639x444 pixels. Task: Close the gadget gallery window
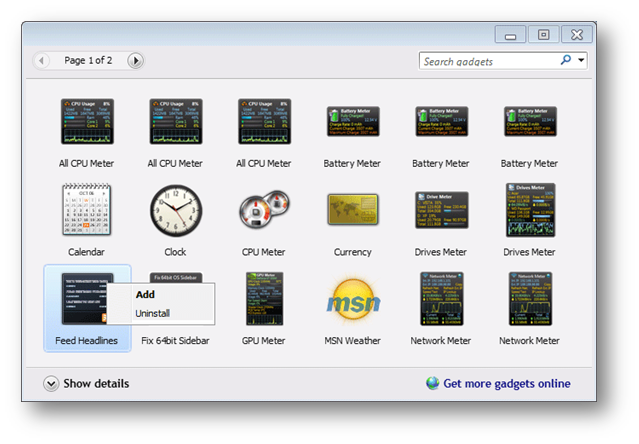(577, 35)
